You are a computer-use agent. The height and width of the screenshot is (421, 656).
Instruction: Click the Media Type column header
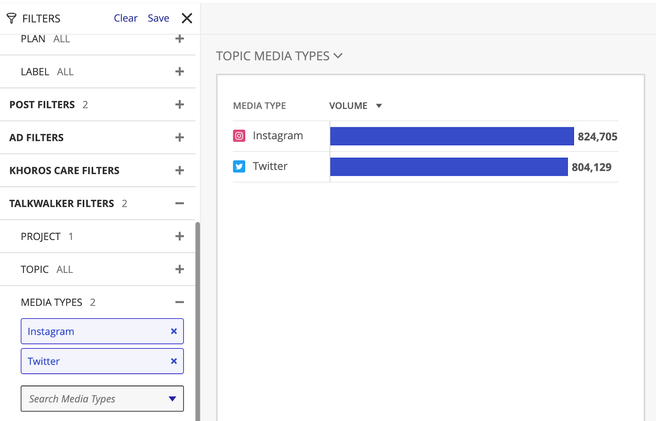coord(259,106)
